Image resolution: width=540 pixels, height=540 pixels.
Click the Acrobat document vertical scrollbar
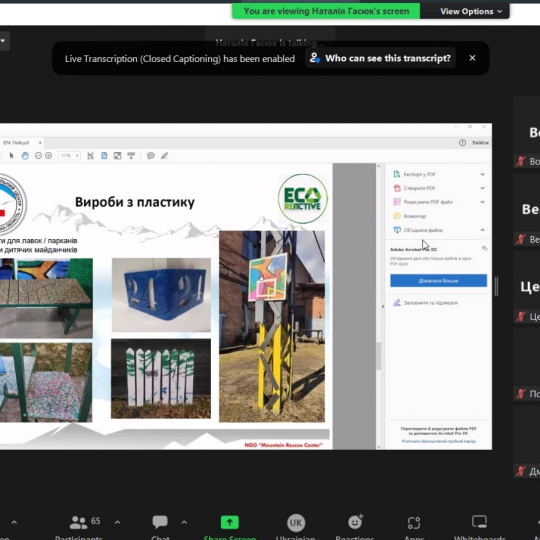378,356
